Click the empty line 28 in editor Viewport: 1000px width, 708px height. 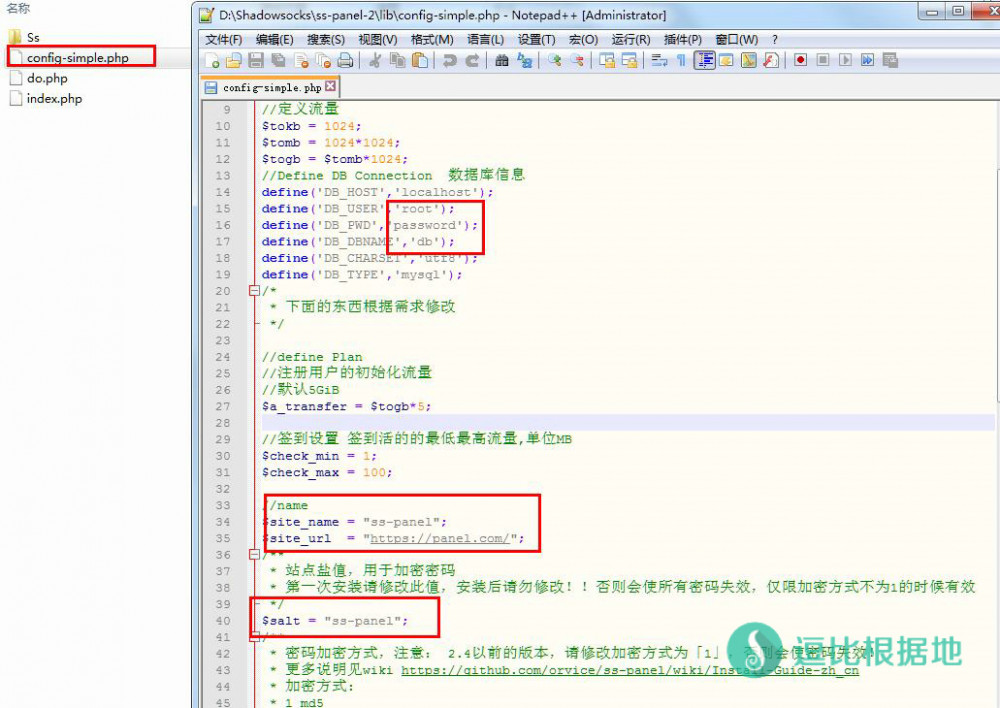600,423
